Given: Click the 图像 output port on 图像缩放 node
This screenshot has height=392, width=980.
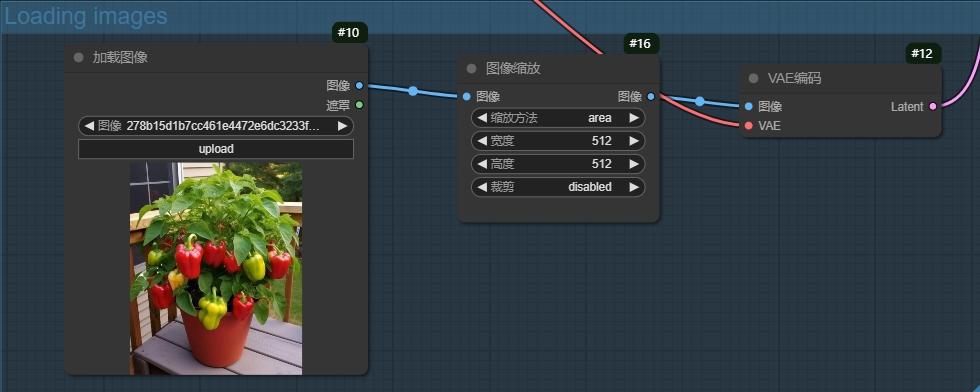Looking at the screenshot, I should coord(651,96).
